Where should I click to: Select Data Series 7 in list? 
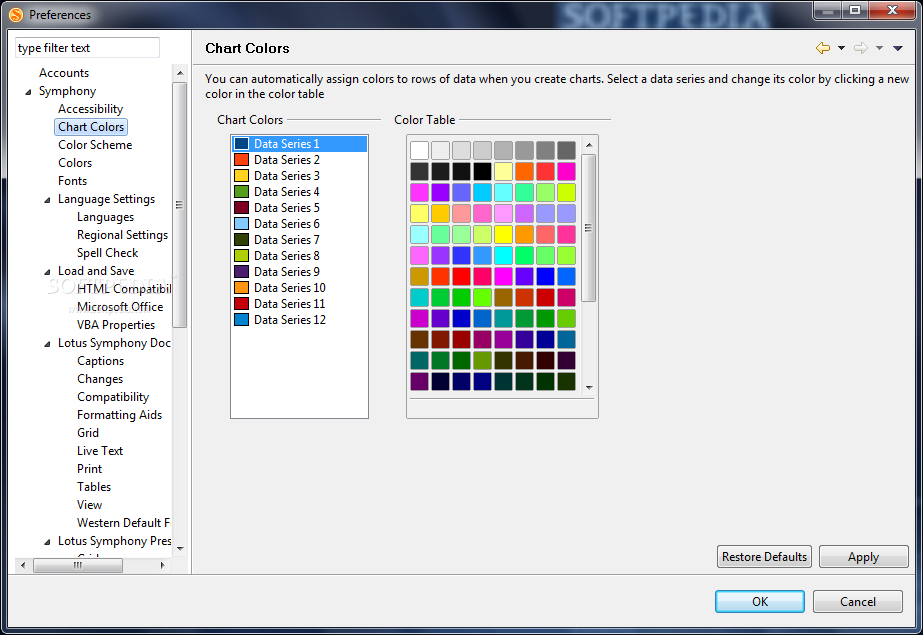pyautogui.click(x=300, y=240)
